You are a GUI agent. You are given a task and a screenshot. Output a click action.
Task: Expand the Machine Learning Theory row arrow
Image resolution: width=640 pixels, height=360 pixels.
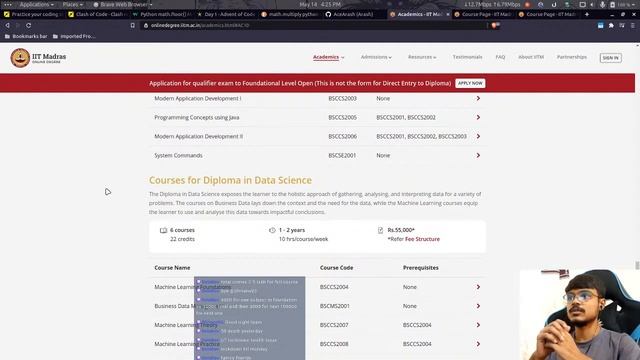coord(478,325)
